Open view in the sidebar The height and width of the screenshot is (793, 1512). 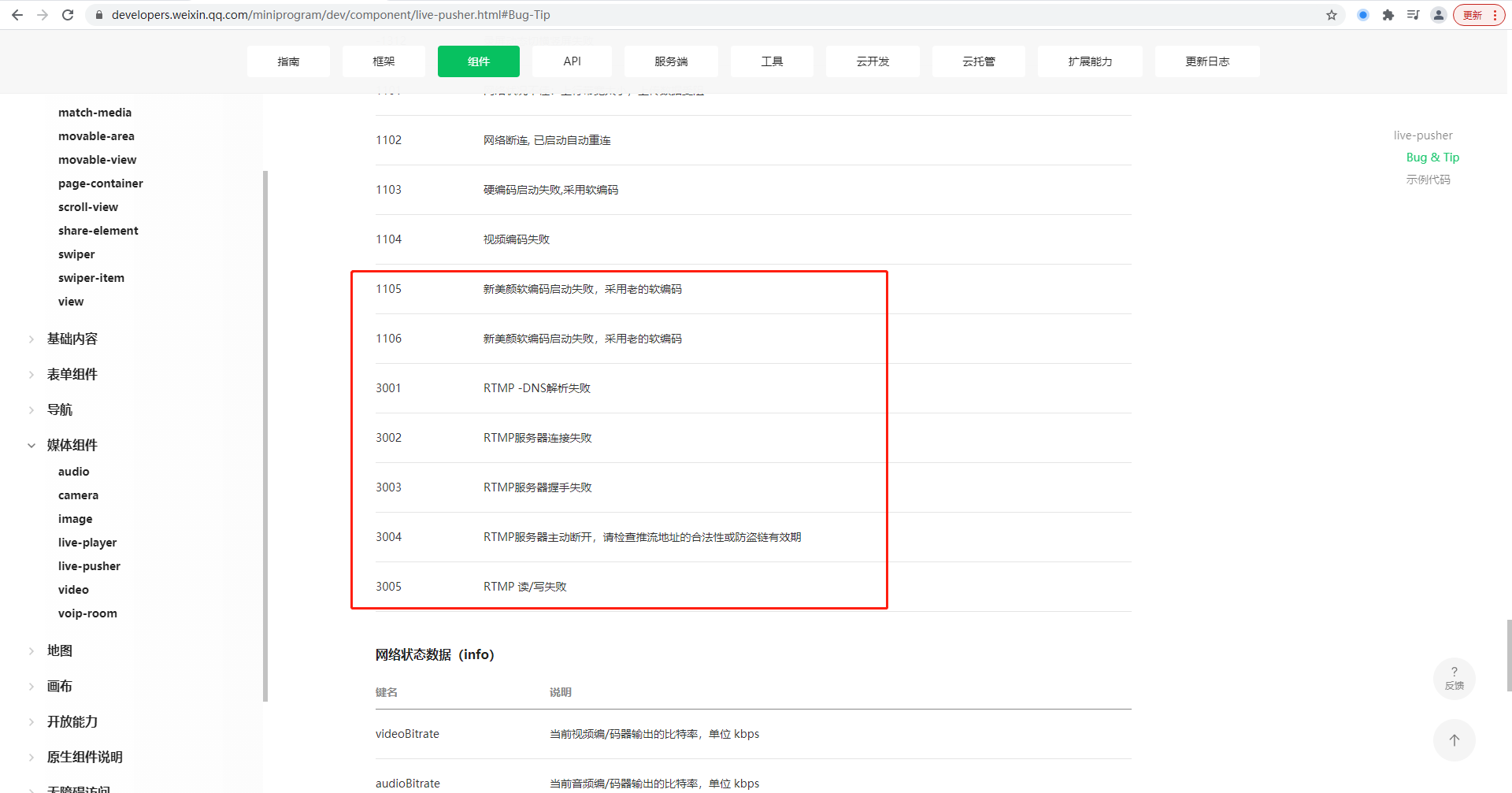[x=71, y=302]
